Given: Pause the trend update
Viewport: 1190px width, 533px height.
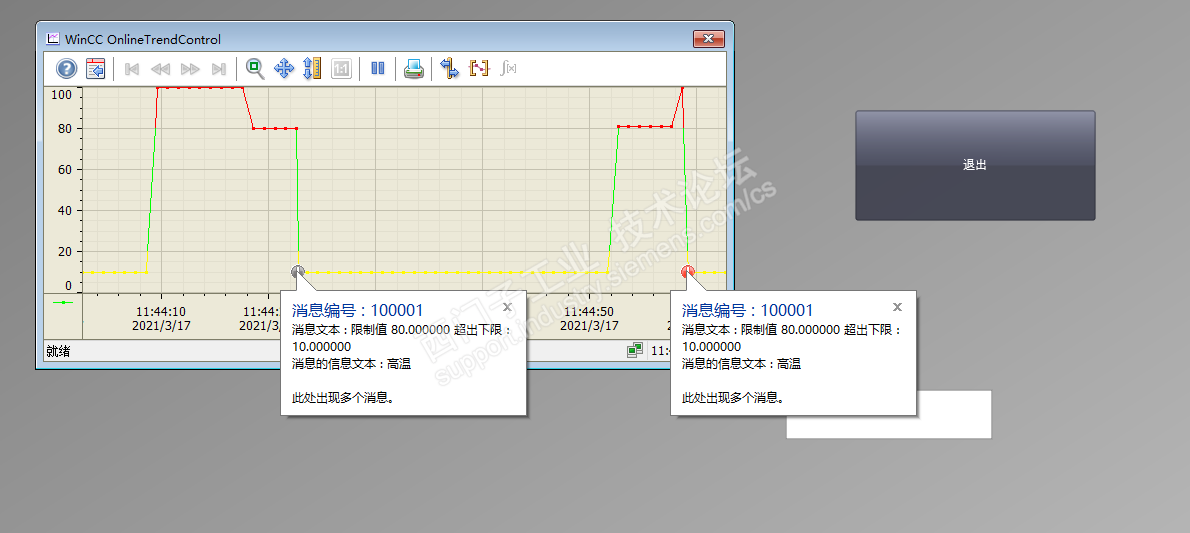Looking at the screenshot, I should (x=378, y=69).
